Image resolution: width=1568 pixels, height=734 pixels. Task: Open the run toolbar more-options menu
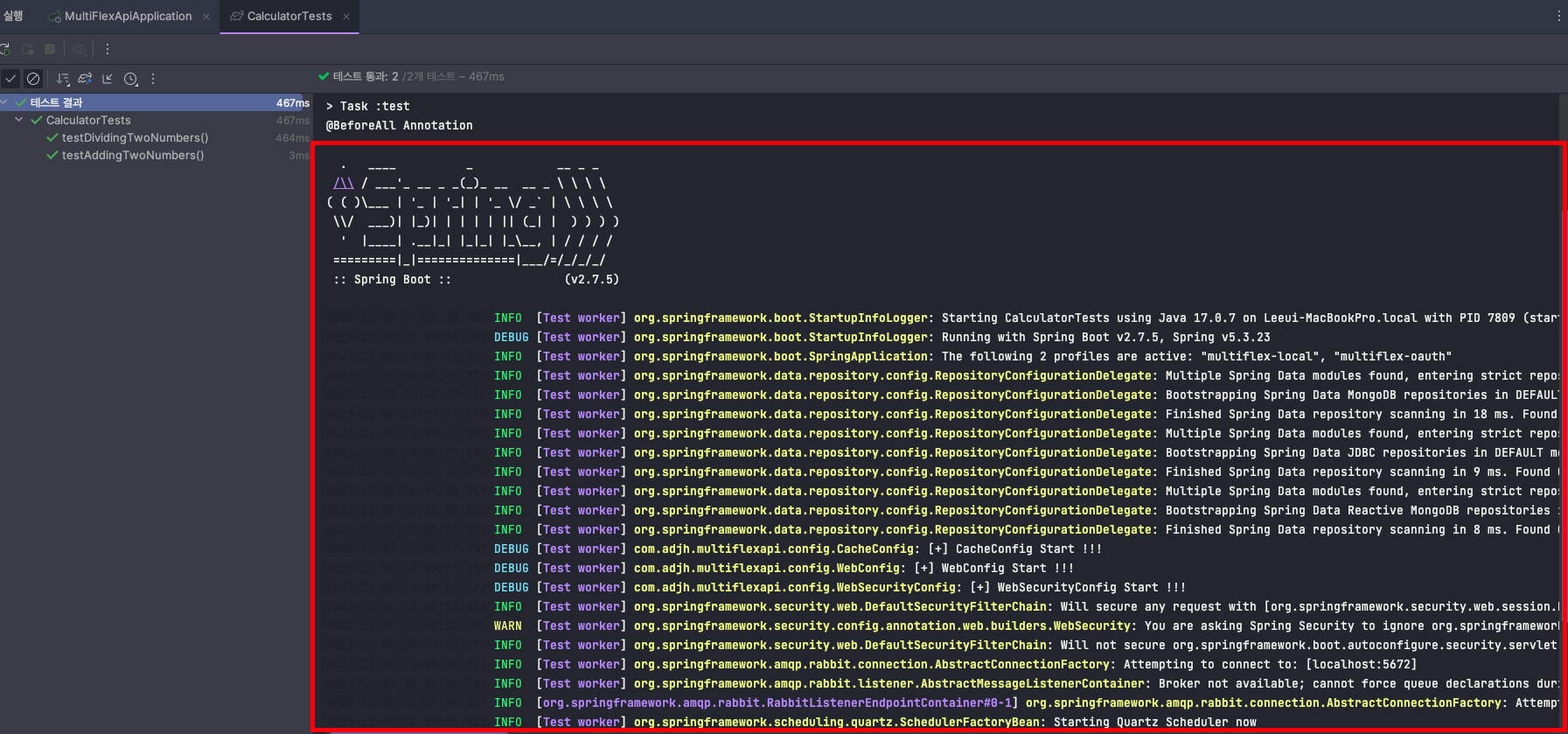[108, 49]
